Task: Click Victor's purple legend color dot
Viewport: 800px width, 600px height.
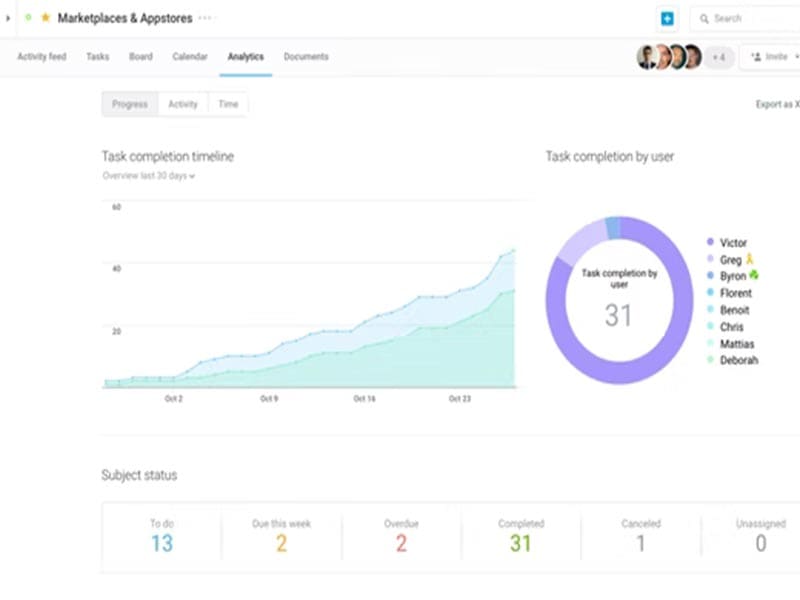Action: (710, 243)
